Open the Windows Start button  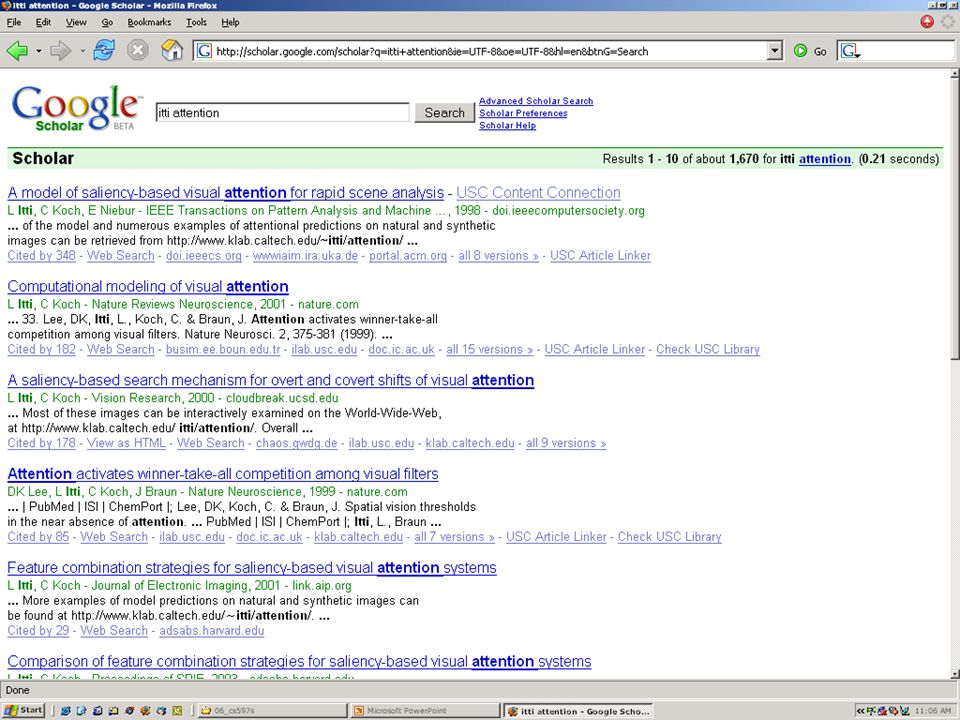pos(23,710)
